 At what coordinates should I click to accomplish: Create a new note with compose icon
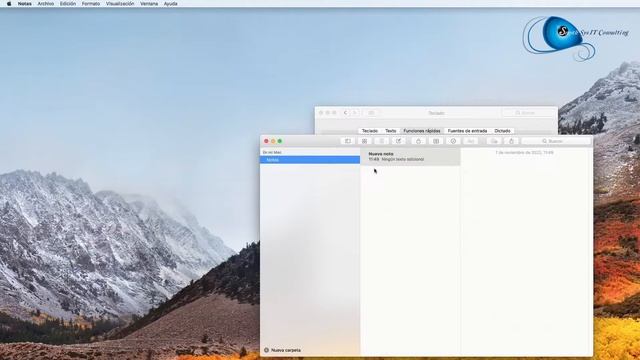398,141
